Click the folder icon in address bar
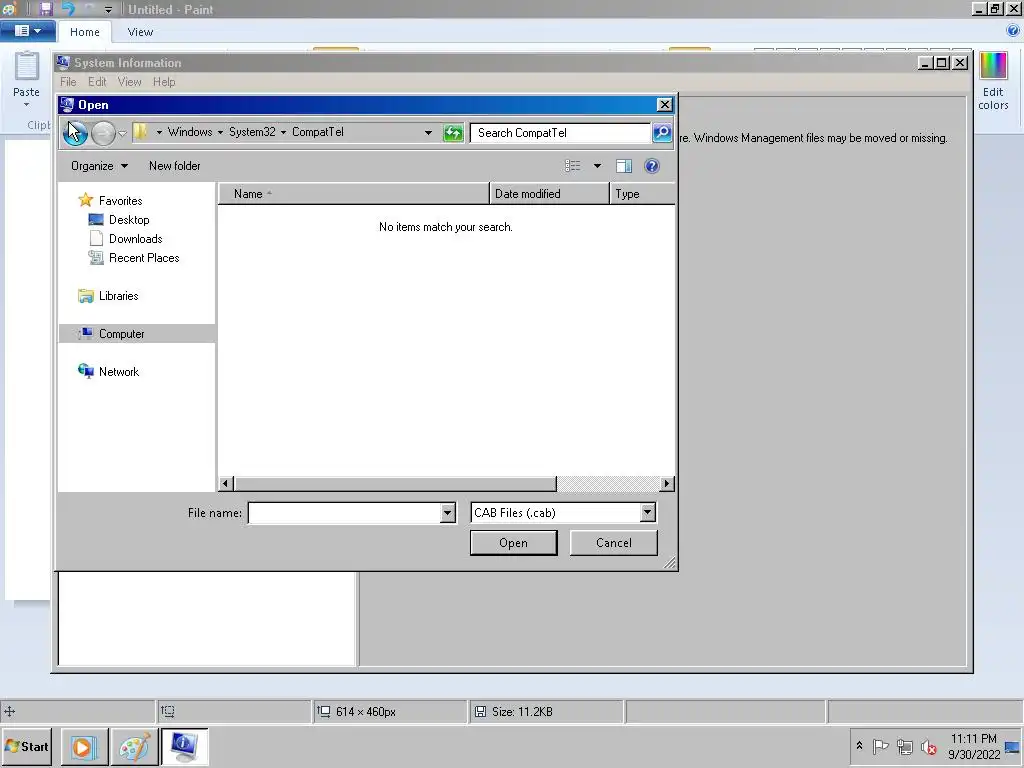Viewport: 1024px width, 768px height. (140, 132)
